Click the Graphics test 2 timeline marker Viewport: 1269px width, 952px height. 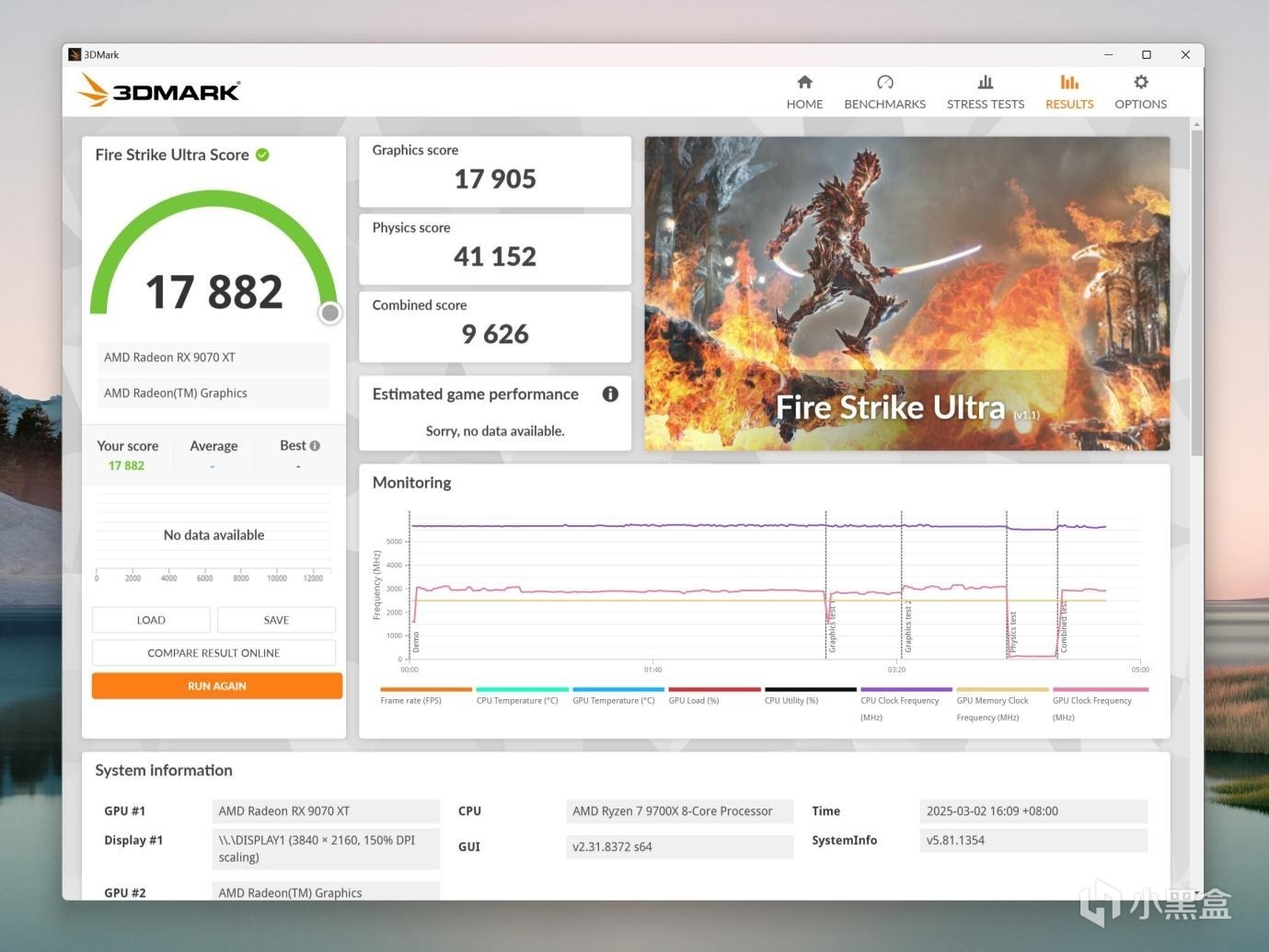(907, 628)
